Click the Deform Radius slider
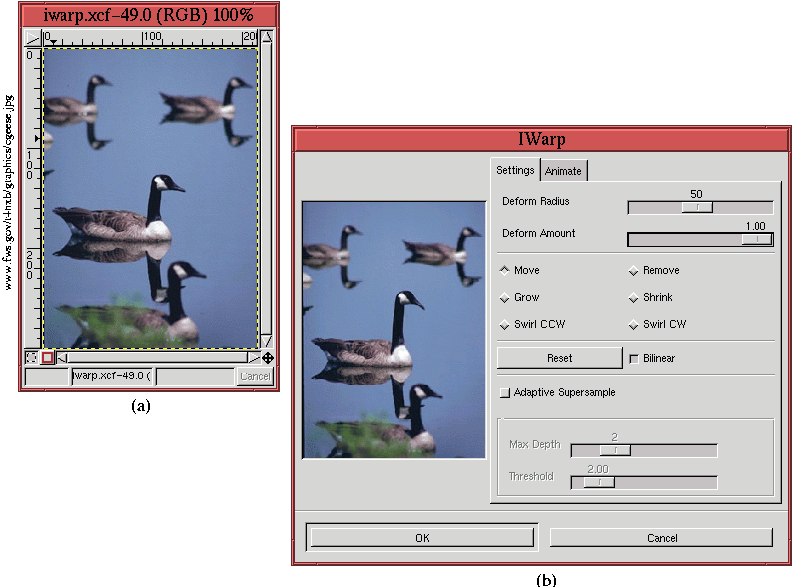The width and height of the screenshot is (792, 587). coord(699,207)
